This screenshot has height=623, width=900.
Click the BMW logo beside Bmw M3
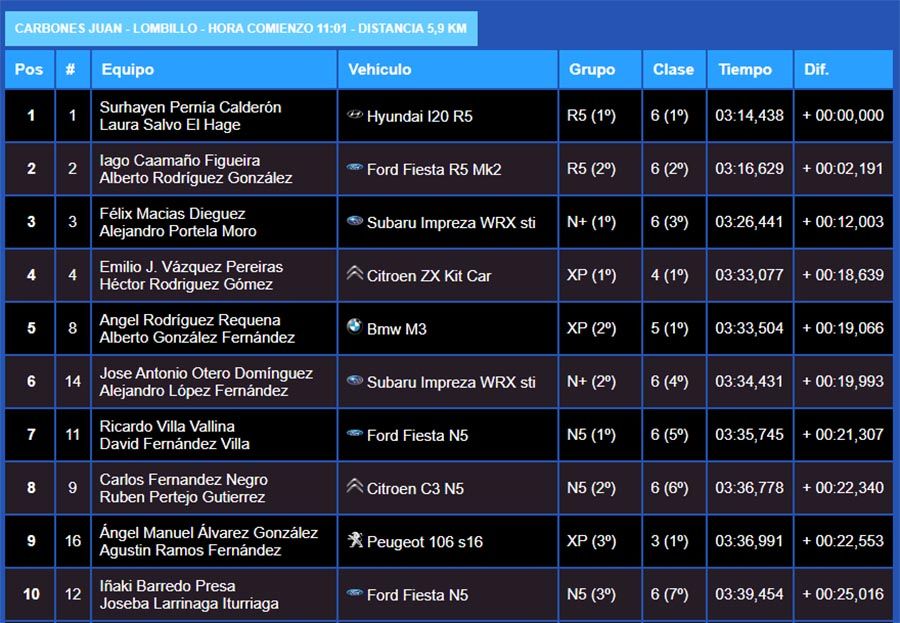coord(354,326)
